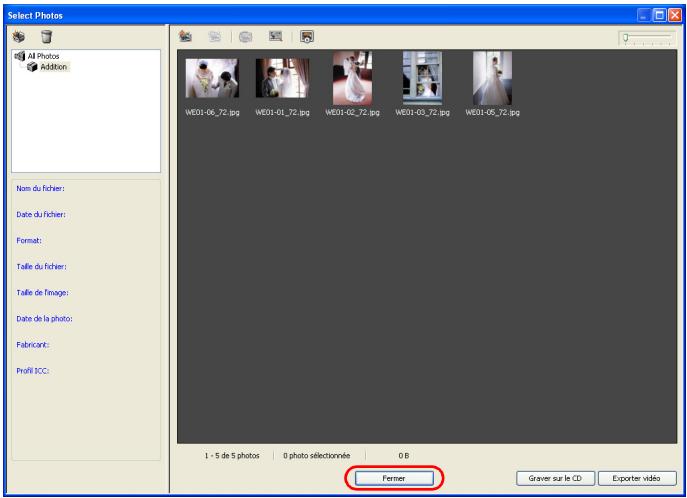This screenshot has height=498, width=687.
Task: Click the trash bin delete icon
Action: tap(46, 36)
